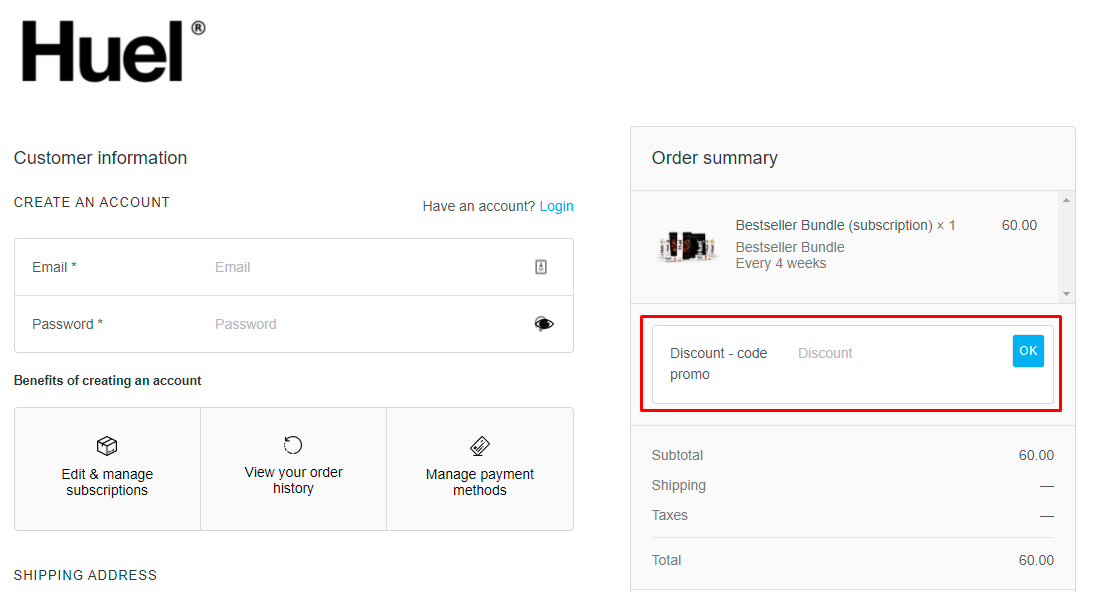Click the 'Total' label

point(666,560)
